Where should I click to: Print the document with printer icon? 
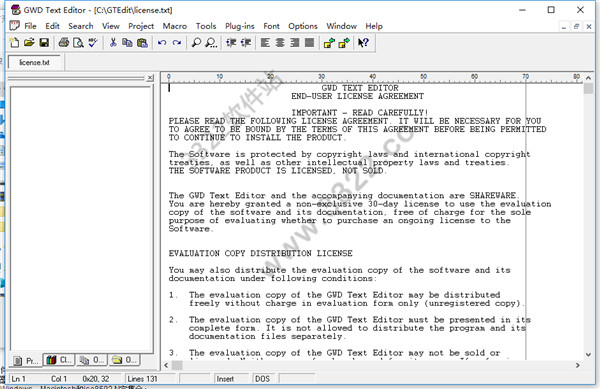coord(64,42)
